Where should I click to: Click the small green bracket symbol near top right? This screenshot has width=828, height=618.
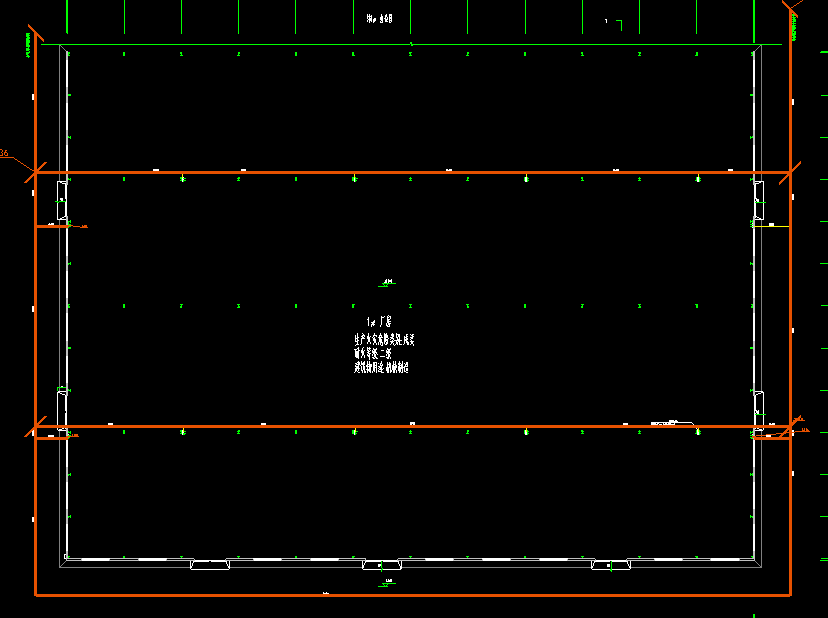(618, 22)
